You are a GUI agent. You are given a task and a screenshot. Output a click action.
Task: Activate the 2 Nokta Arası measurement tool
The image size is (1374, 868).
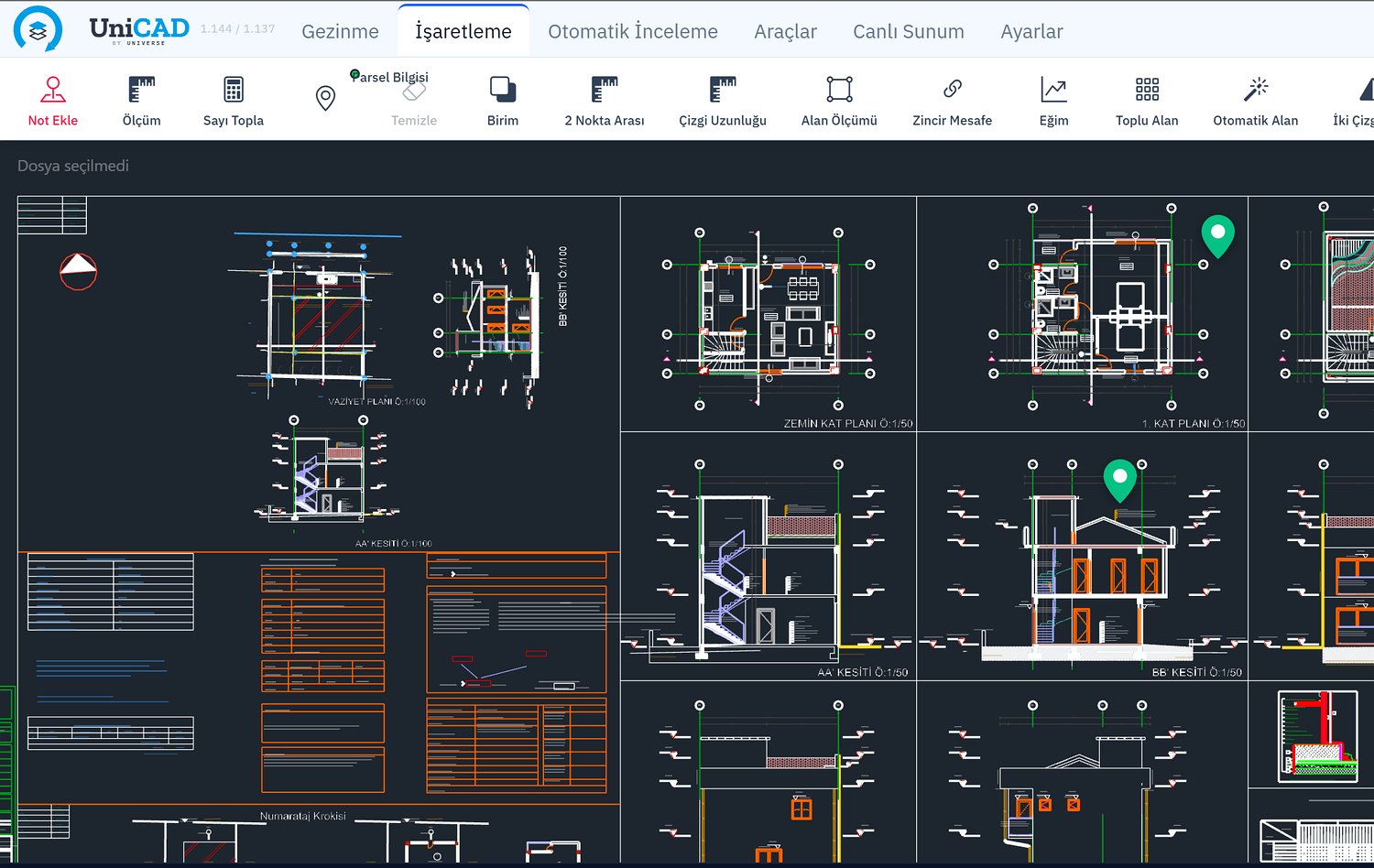coord(605,101)
